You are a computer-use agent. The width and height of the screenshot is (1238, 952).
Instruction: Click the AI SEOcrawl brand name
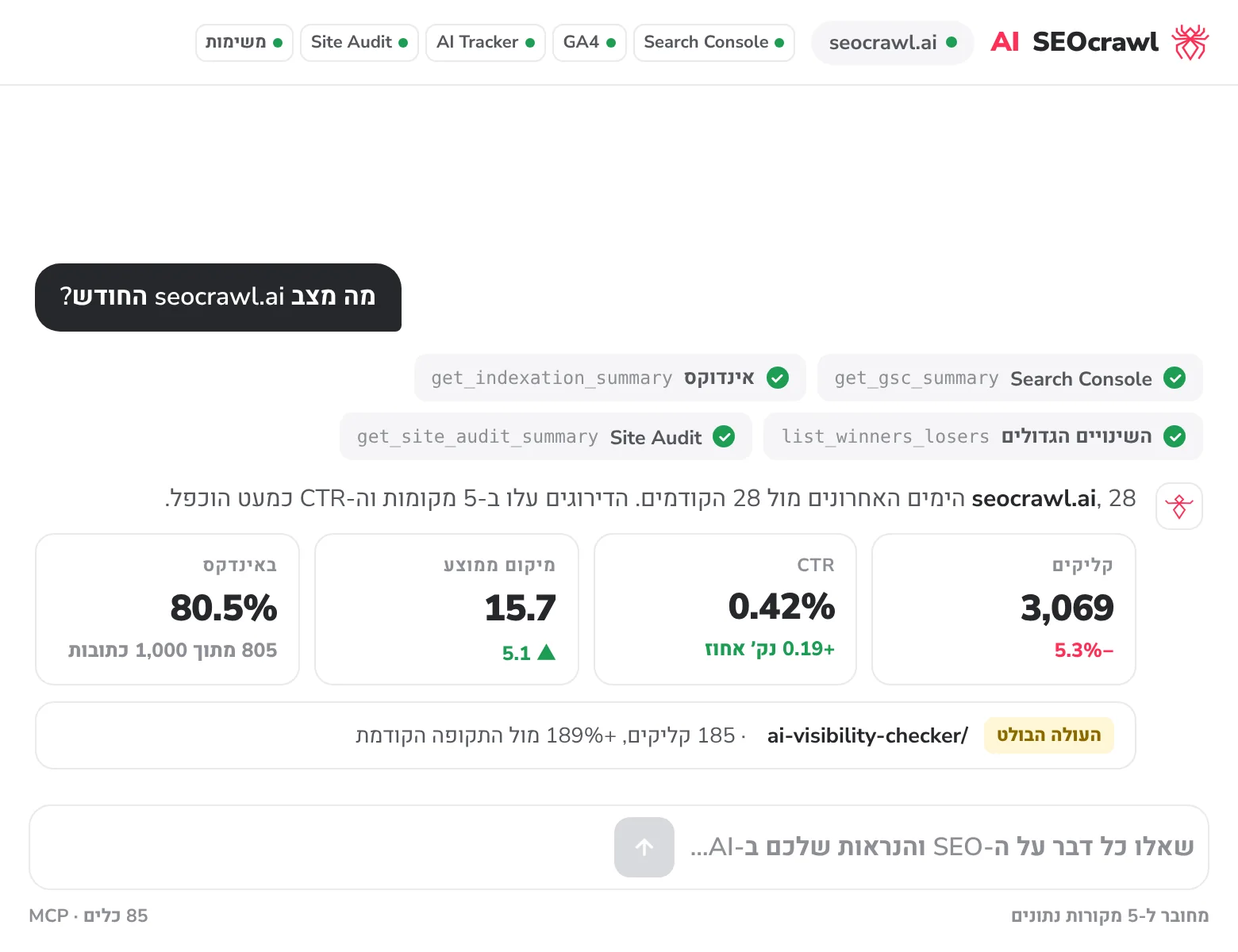[x=1075, y=42]
